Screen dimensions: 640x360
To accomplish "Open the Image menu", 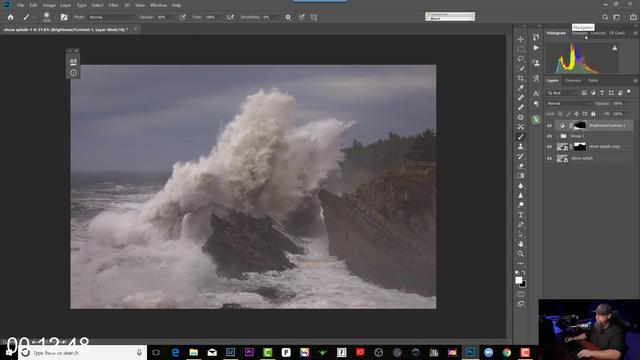I will [x=49, y=5].
